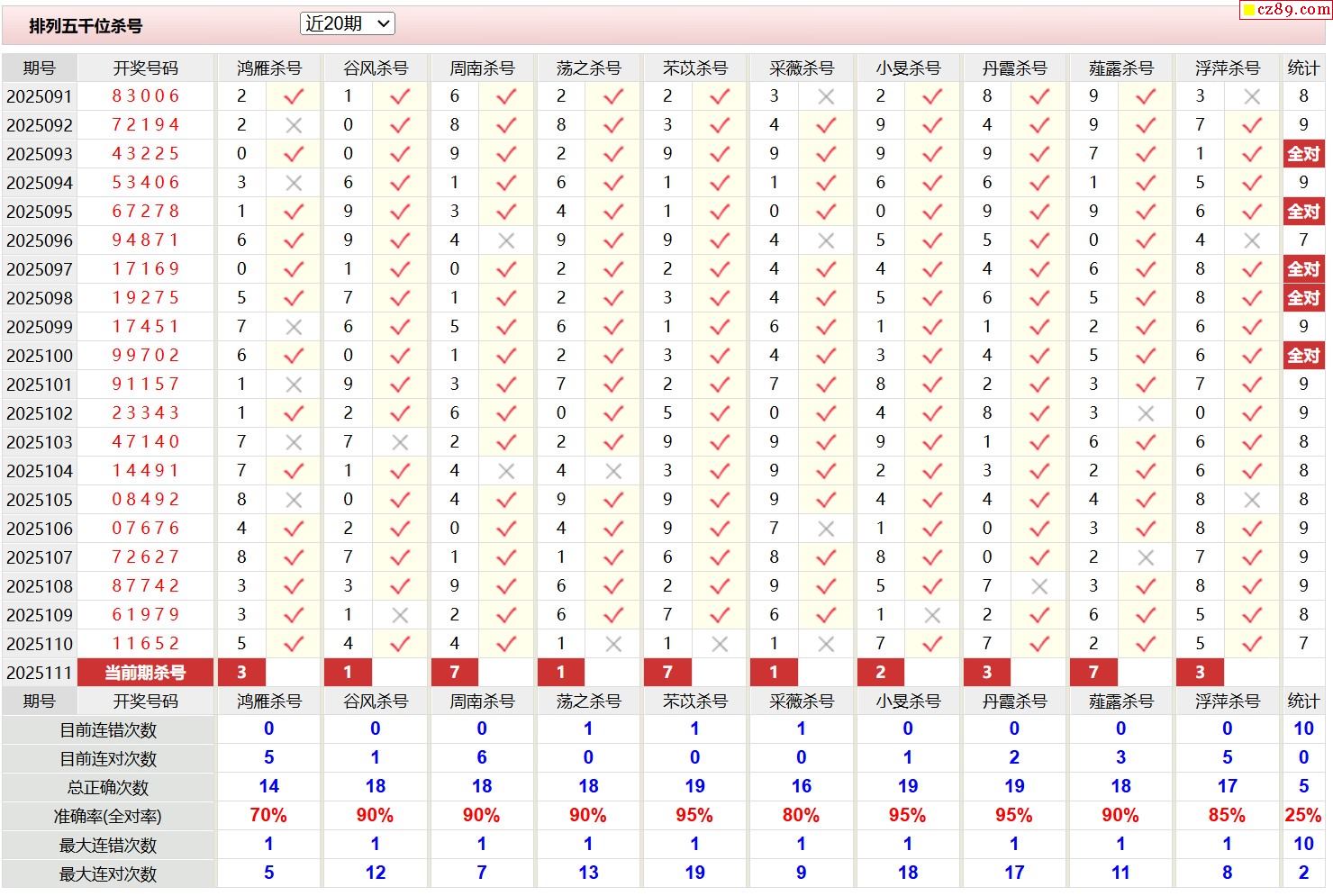
Task: Click the cross mark for 周南杀号 in row 2025096
Action: point(506,240)
